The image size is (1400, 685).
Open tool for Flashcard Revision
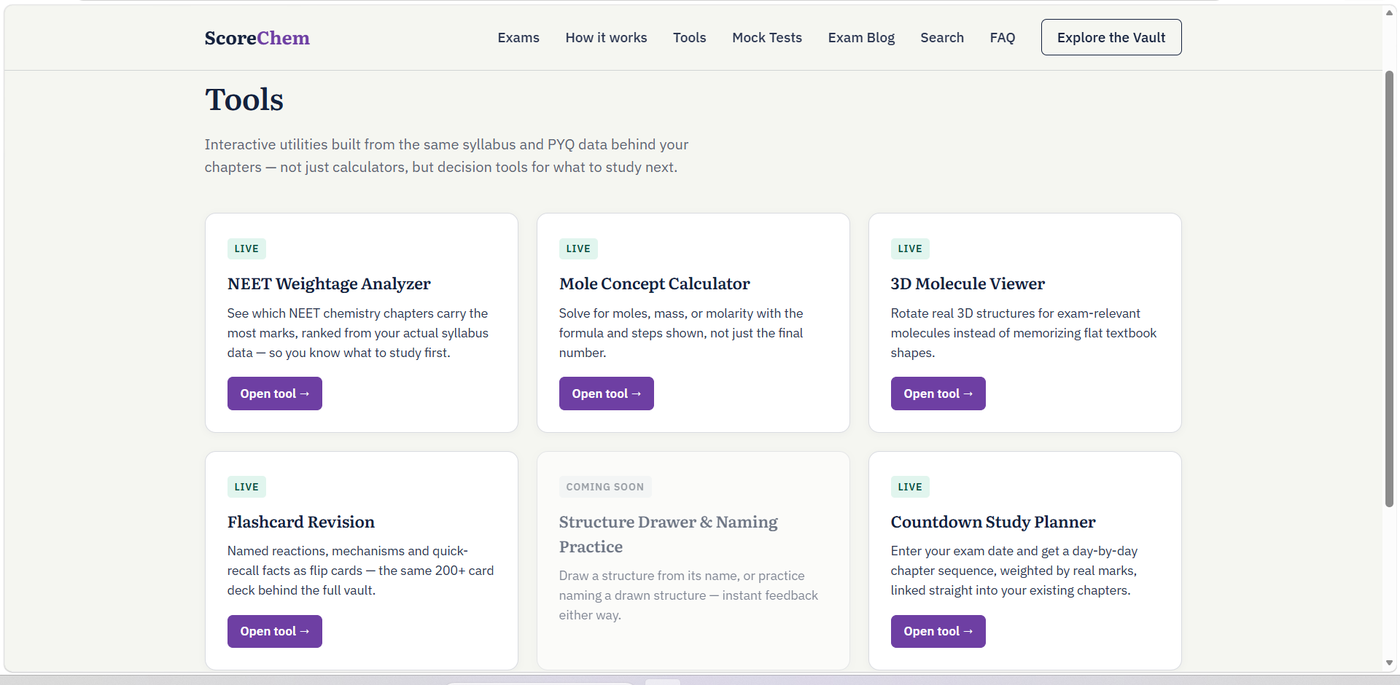(275, 632)
